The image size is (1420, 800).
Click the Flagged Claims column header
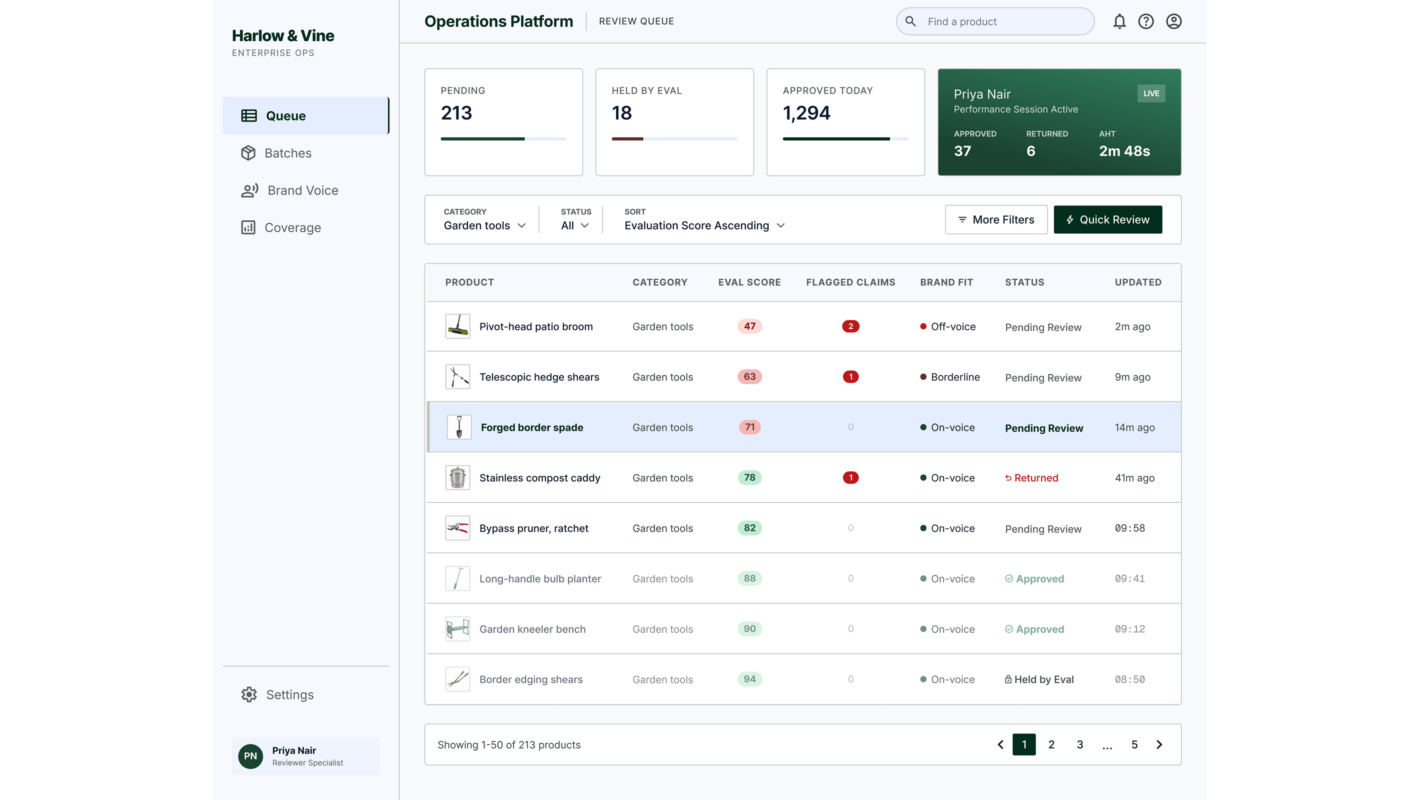click(851, 282)
